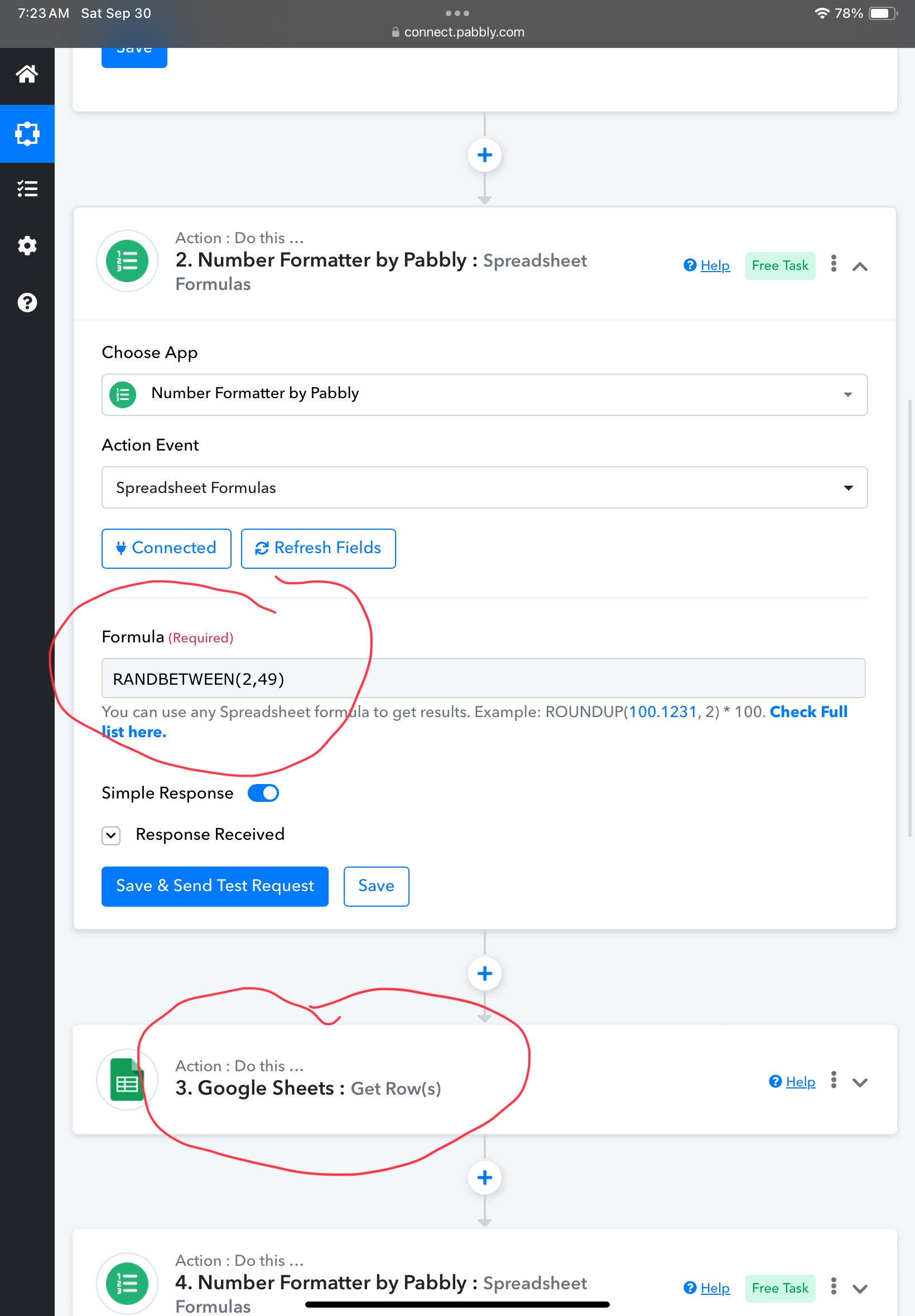The width and height of the screenshot is (915, 1316).
Task: Open the settings gear in sidebar
Action: point(27,245)
